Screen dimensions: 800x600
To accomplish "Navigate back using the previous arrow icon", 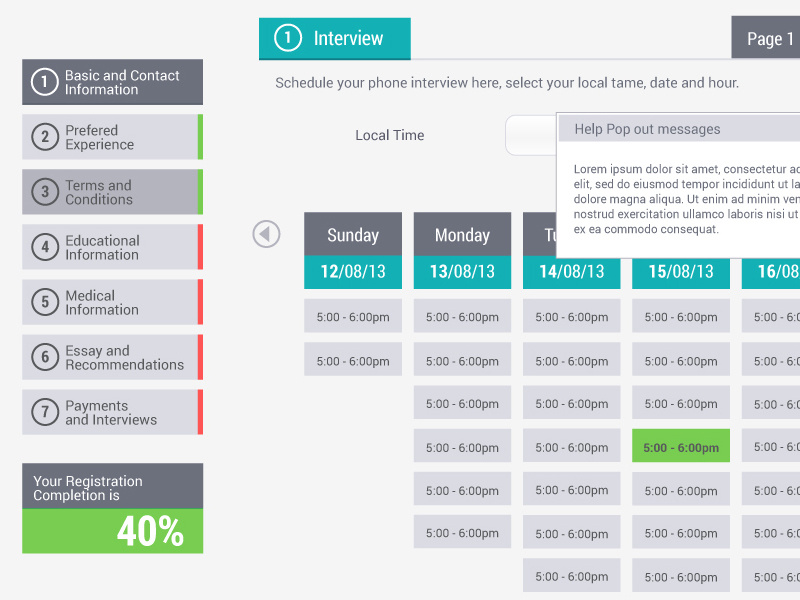I will coord(266,233).
